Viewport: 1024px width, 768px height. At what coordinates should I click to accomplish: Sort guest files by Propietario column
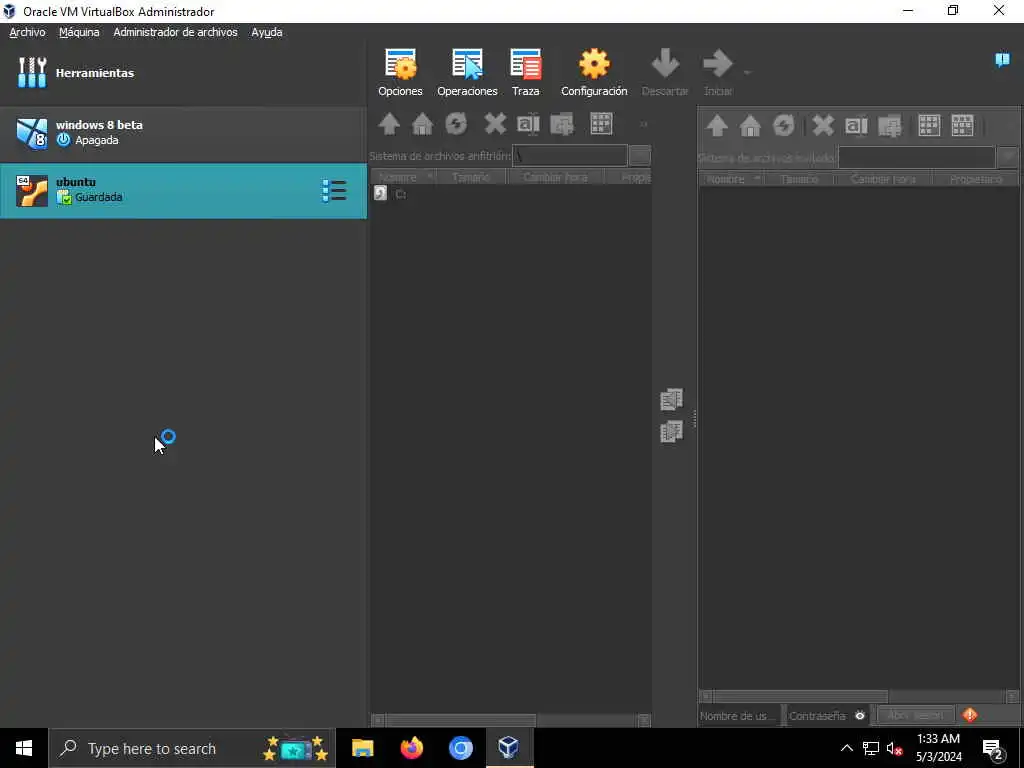[x=976, y=179]
